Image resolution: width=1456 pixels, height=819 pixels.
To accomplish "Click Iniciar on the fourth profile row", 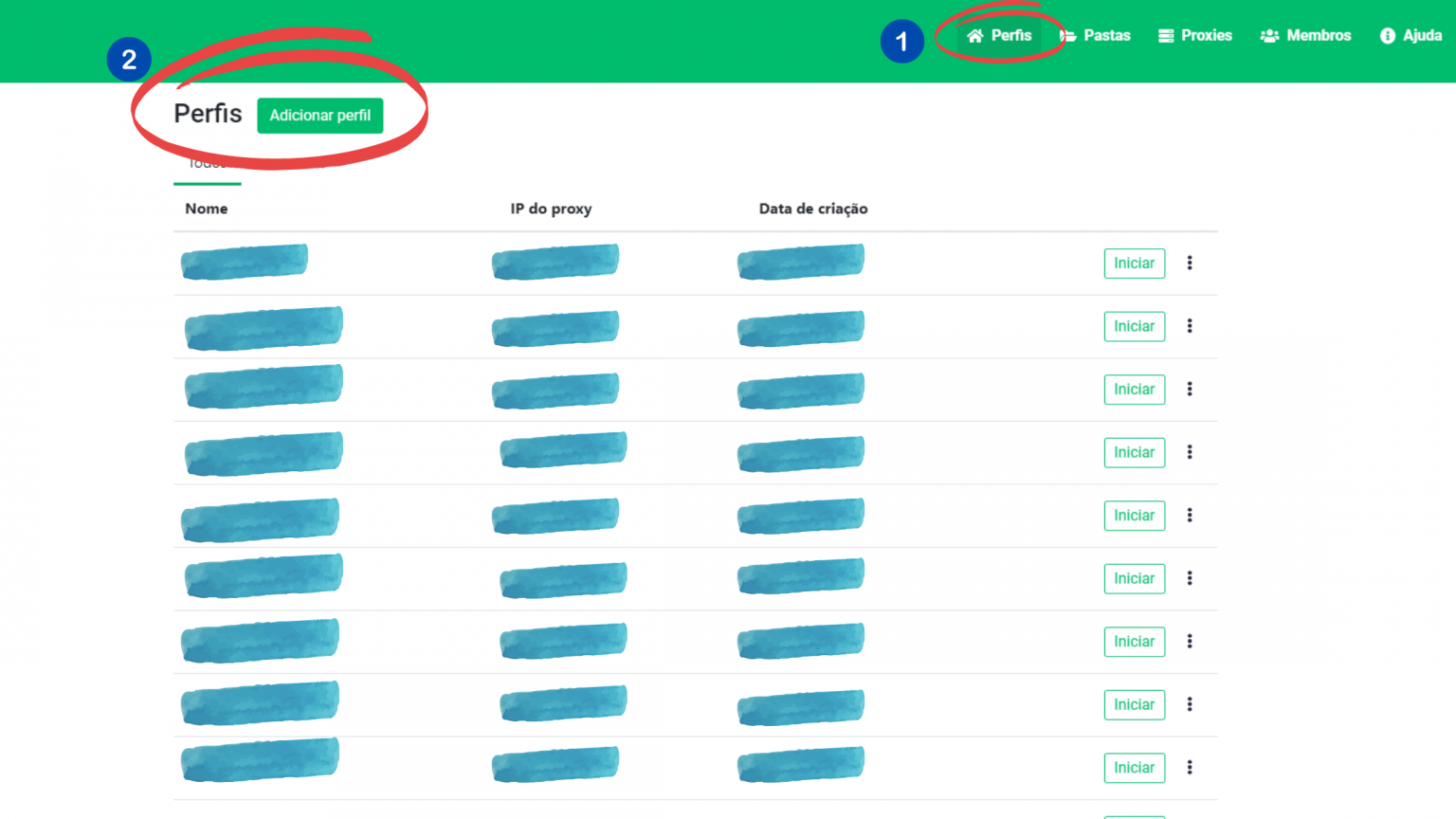I will pos(1135,452).
